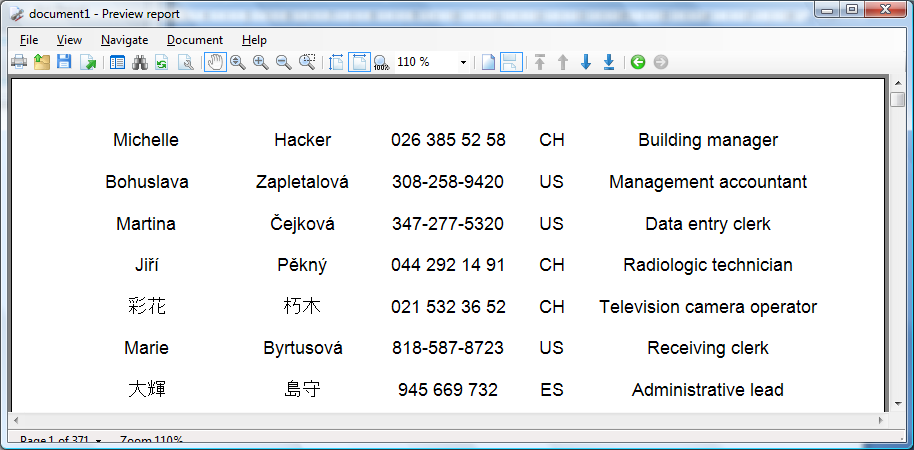Click the job Data entry clerk
The height and width of the screenshot is (450, 914).
click(708, 224)
